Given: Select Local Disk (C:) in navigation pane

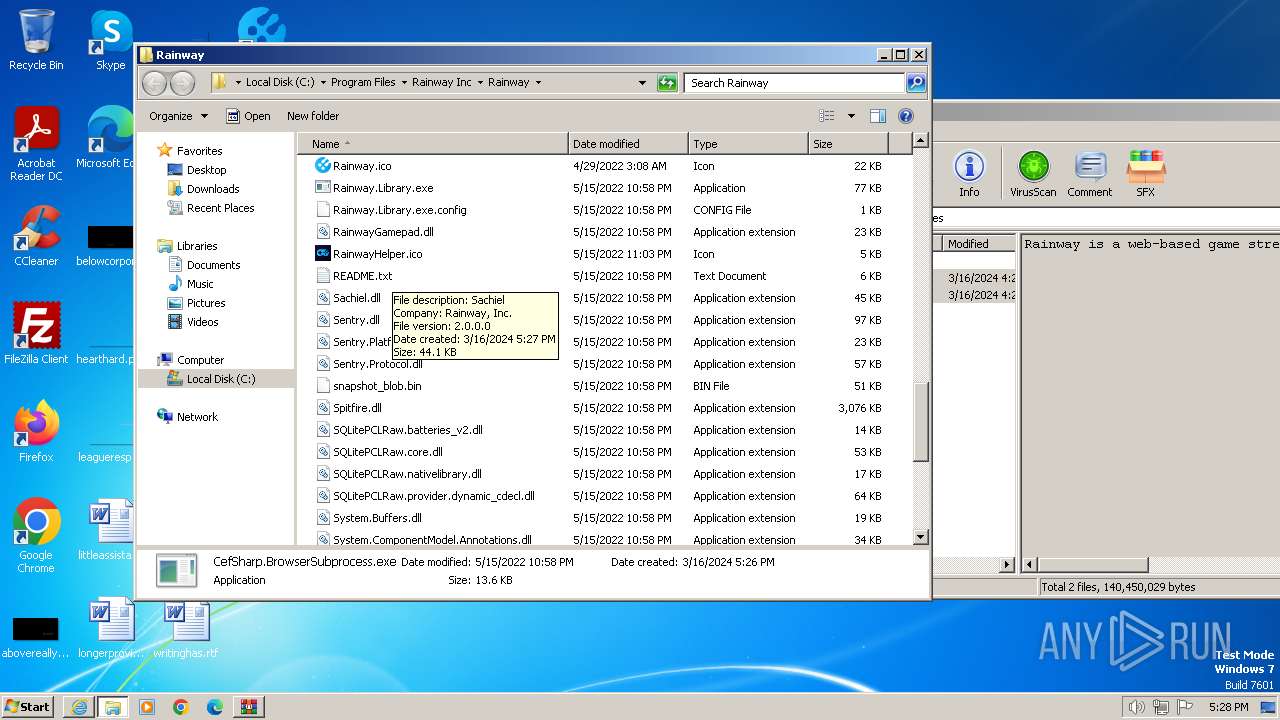Looking at the screenshot, I should tap(220, 379).
